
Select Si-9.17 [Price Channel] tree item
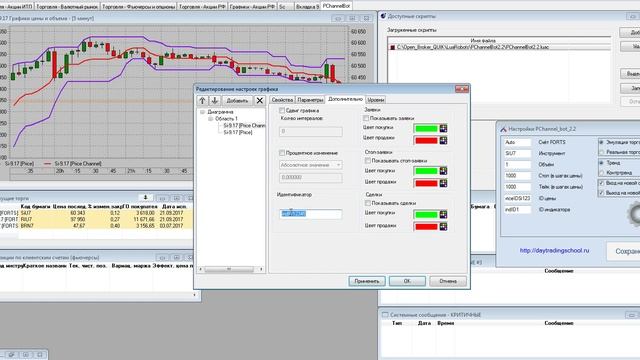click(x=244, y=125)
